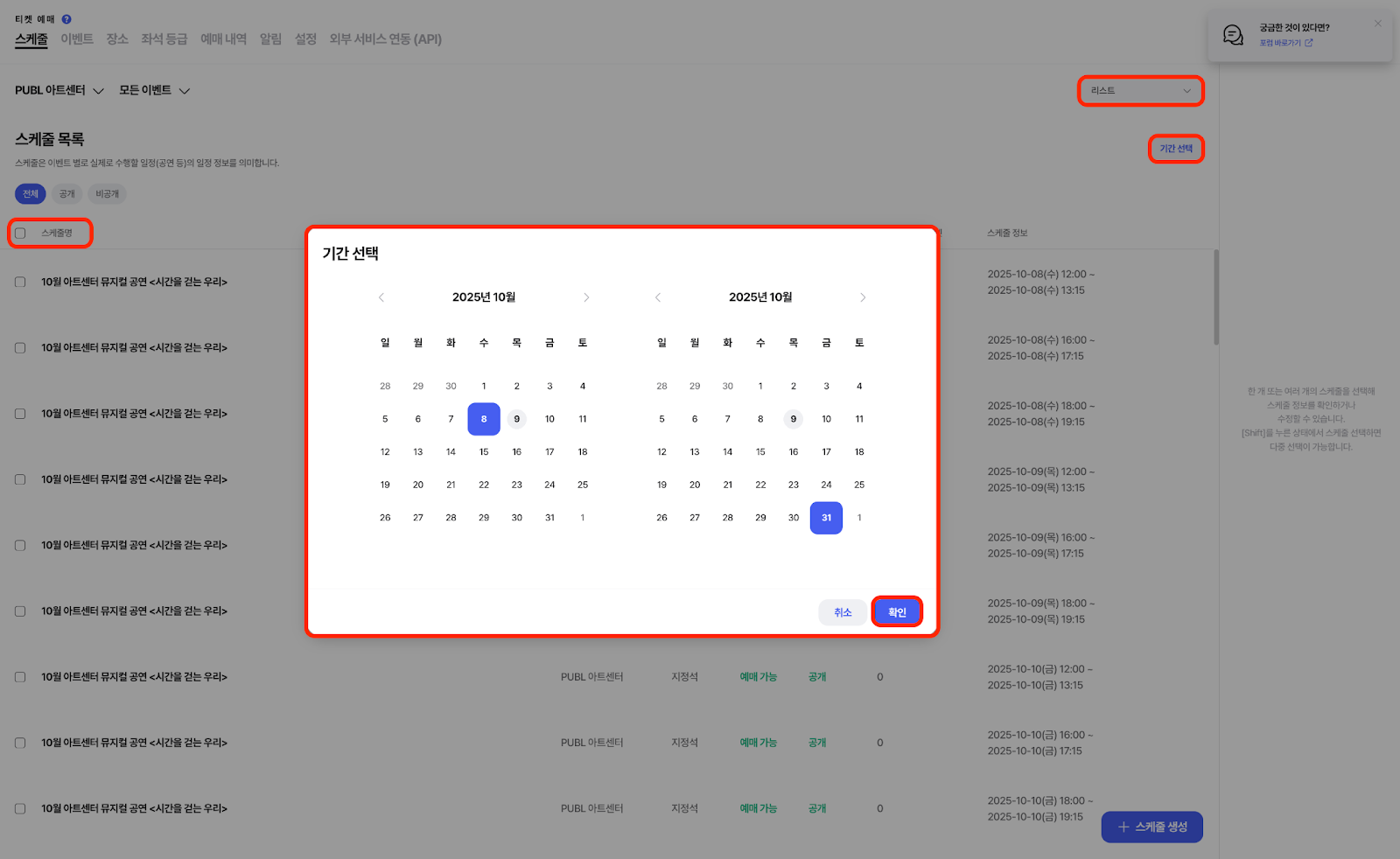Screen dimensions: 1400x859
Task: Click the help question mark icon
Action: click(x=66, y=19)
